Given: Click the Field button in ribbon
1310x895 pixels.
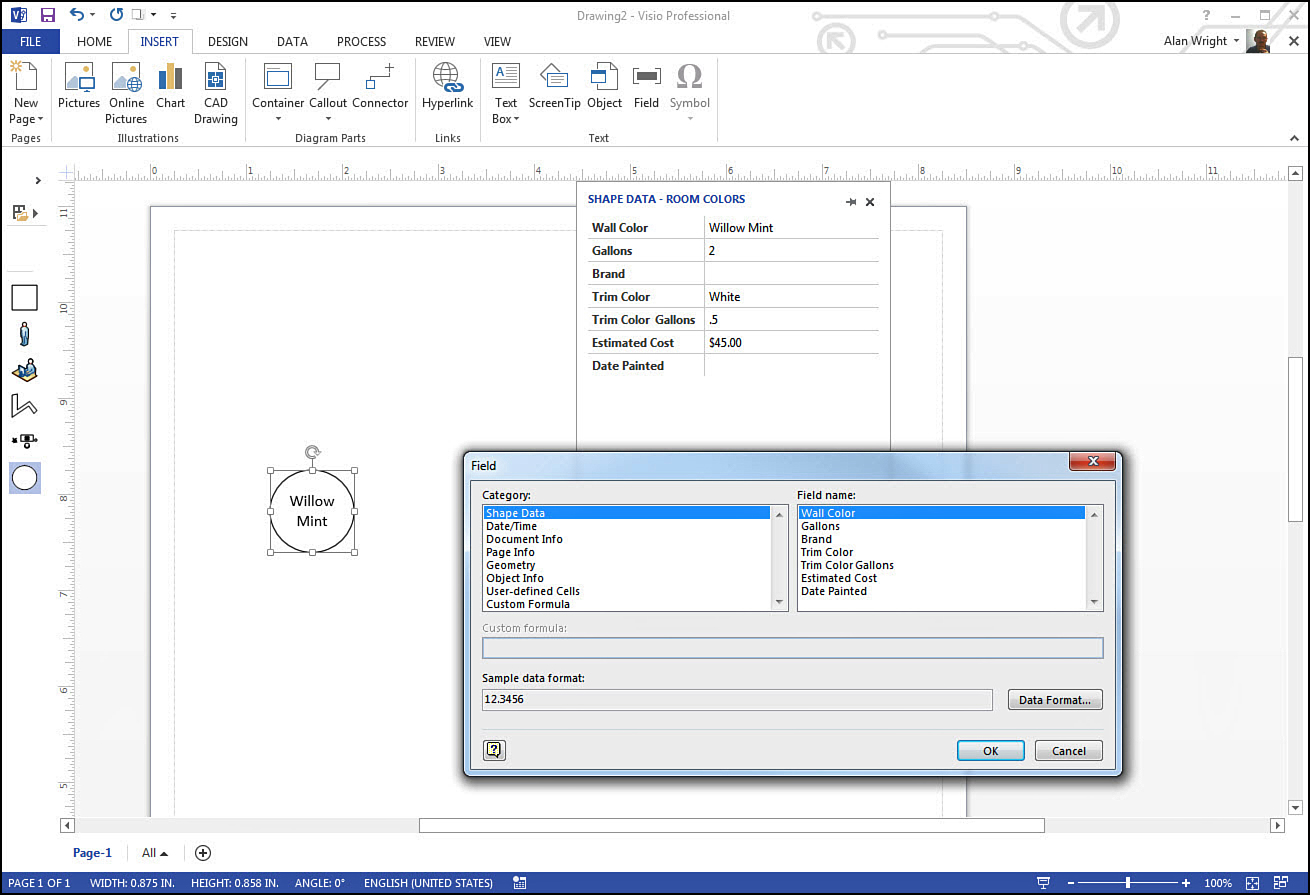Looking at the screenshot, I should tap(646, 87).
